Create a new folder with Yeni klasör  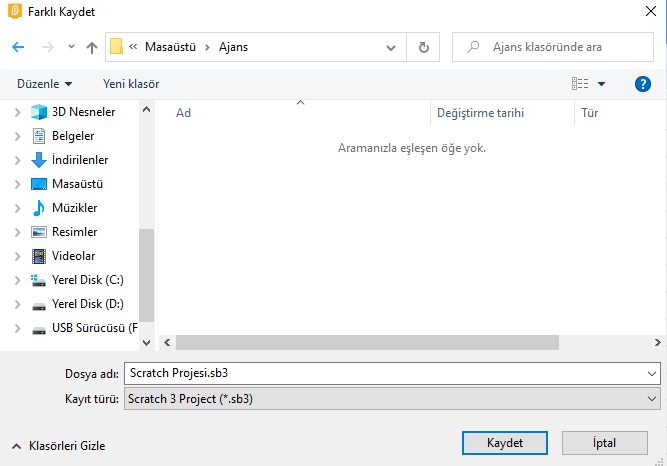tap(131, 84)
